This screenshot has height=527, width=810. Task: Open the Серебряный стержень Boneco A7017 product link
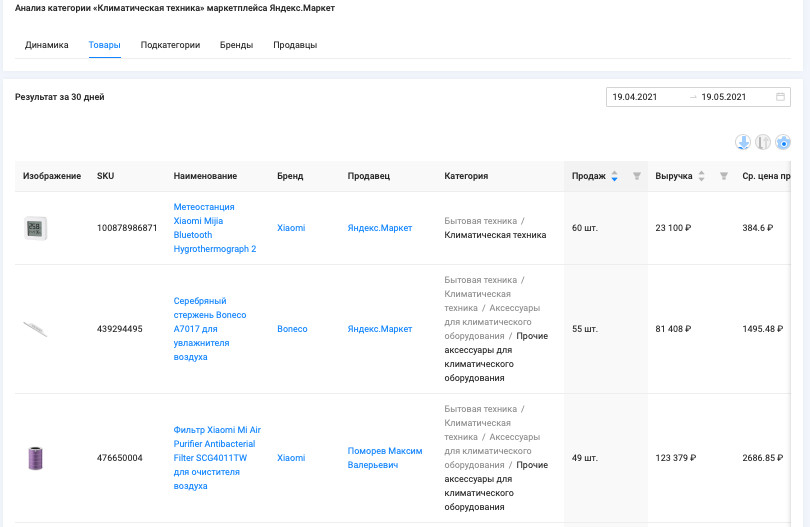pos(210,329)
